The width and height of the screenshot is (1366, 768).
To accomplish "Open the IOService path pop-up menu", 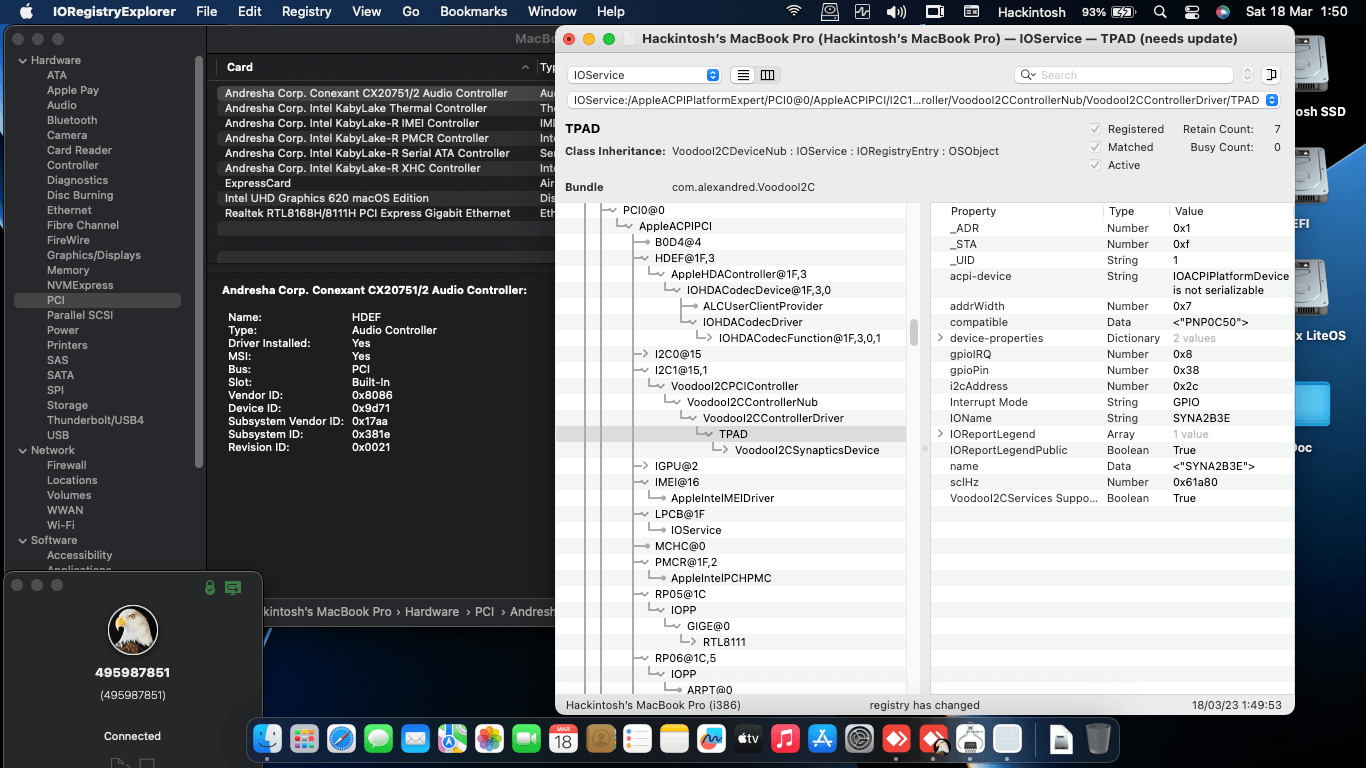I will [923, 100].
